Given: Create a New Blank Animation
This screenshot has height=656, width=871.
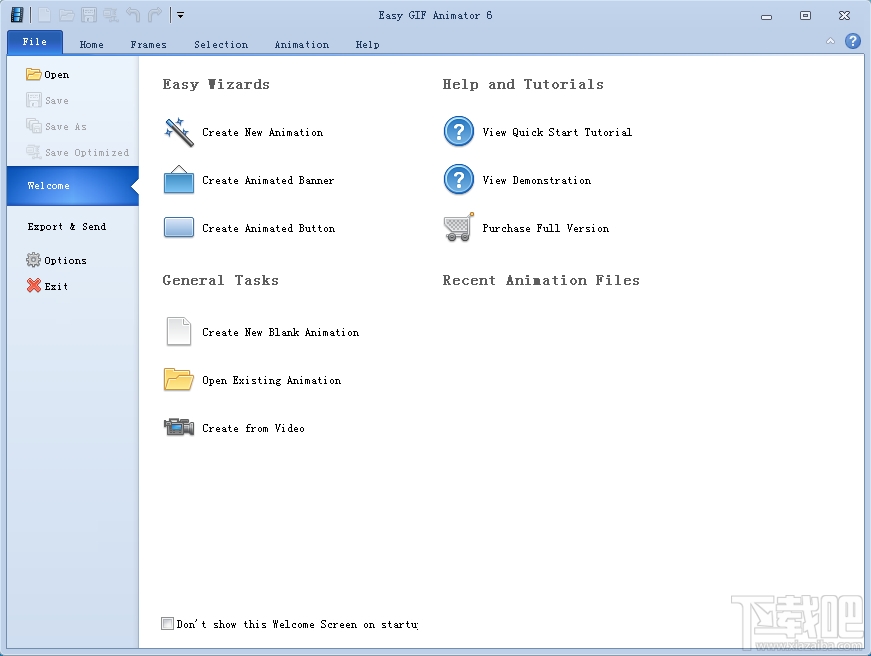Looking at the screenshot, I should point(280,332).
